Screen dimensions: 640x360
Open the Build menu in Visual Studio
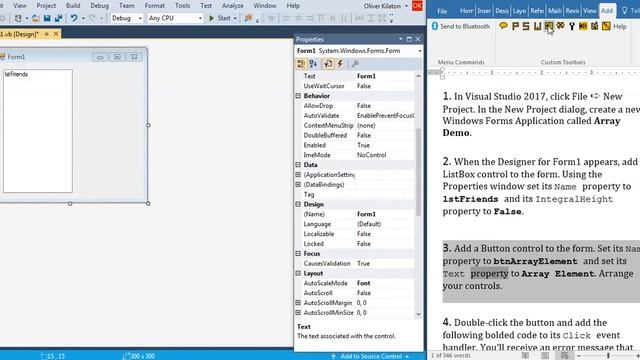(73, 6)
